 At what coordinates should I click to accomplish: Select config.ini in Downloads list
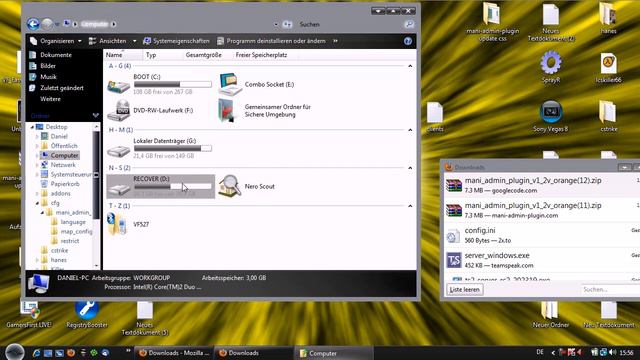pyautogui.click(x=542, y=235)
